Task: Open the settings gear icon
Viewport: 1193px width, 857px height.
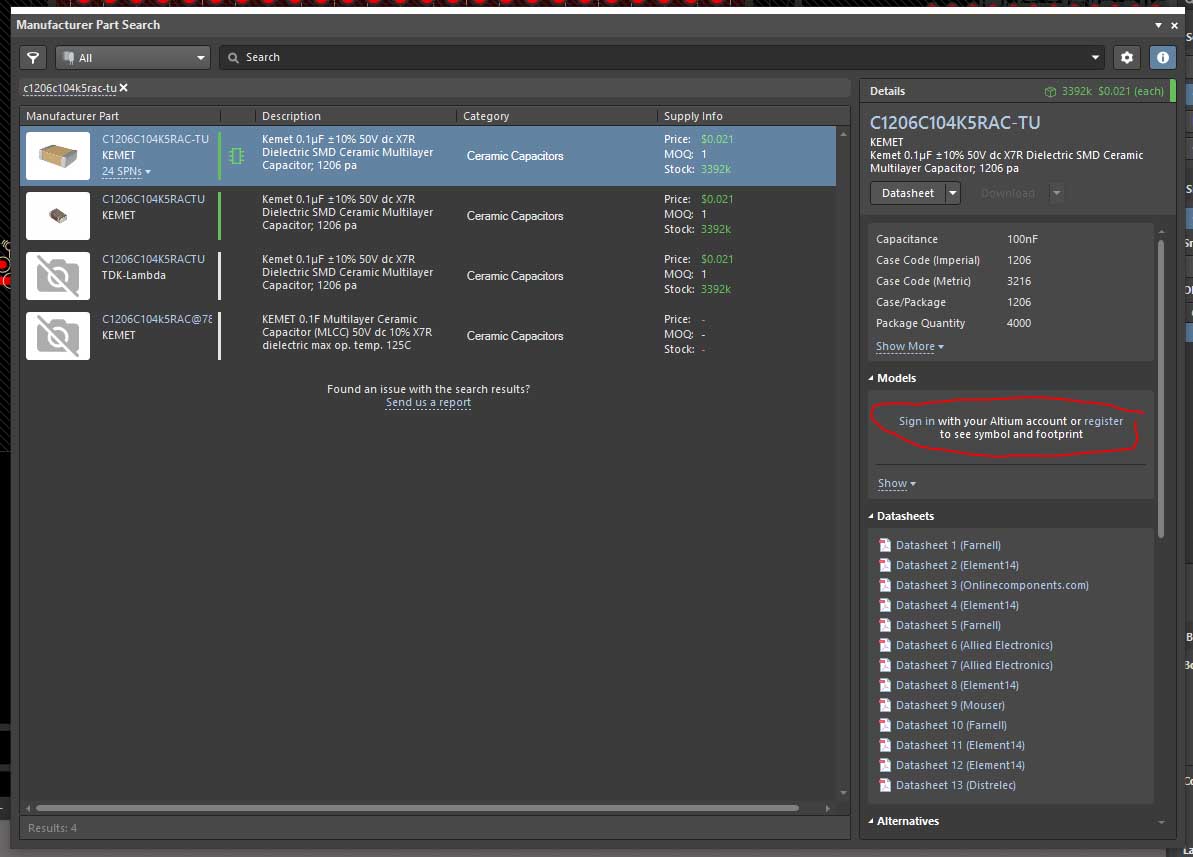Action: click(1127, 58)
